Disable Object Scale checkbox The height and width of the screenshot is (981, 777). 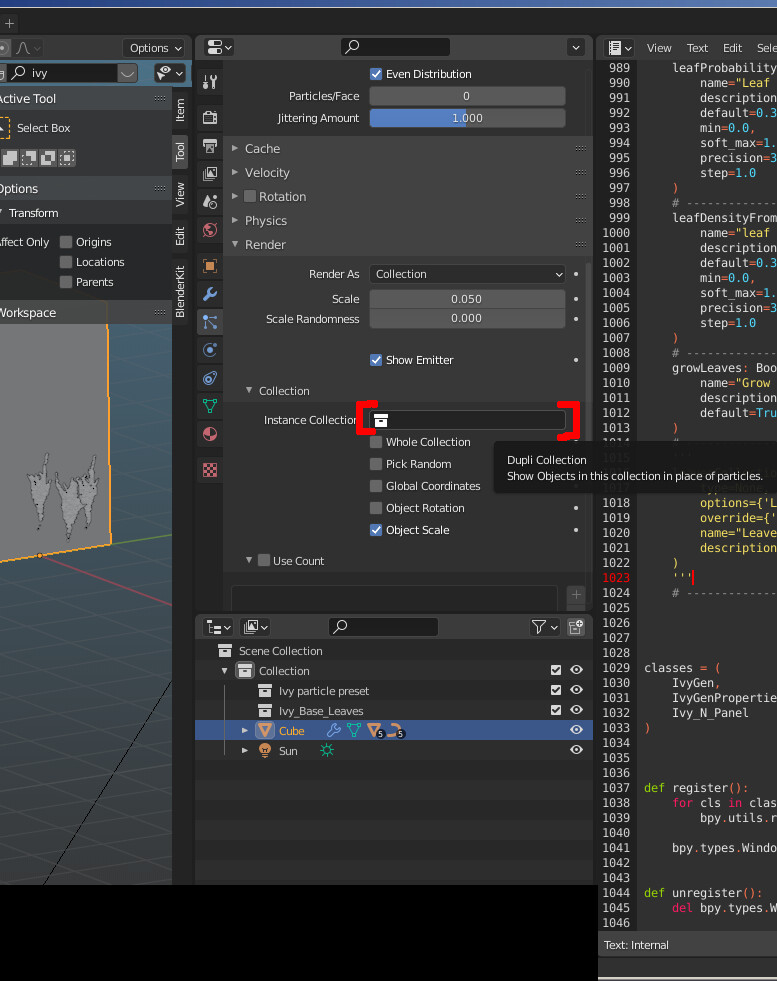[376, 530]
